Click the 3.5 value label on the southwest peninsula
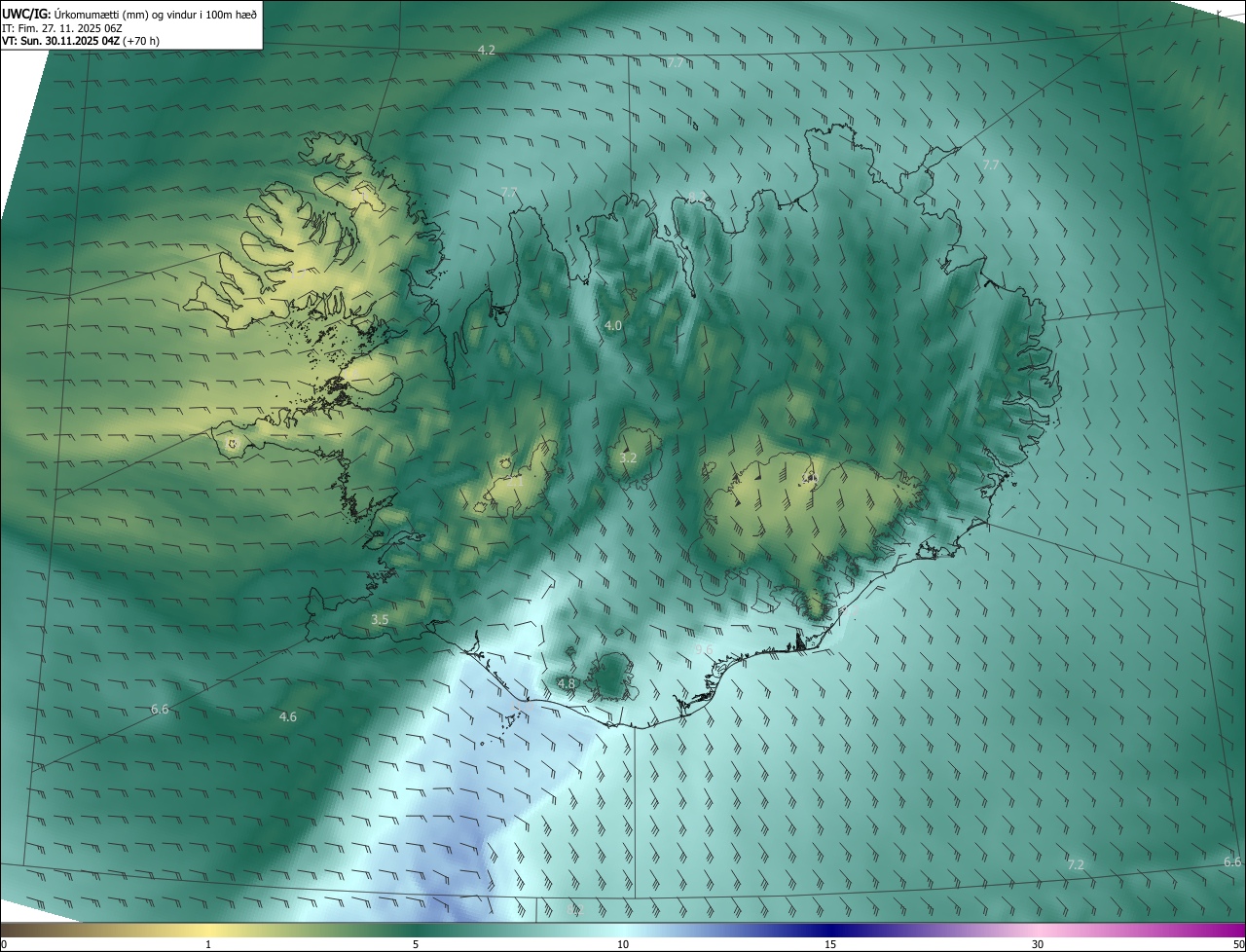1246x952 pixels. (x=380, y=619)
